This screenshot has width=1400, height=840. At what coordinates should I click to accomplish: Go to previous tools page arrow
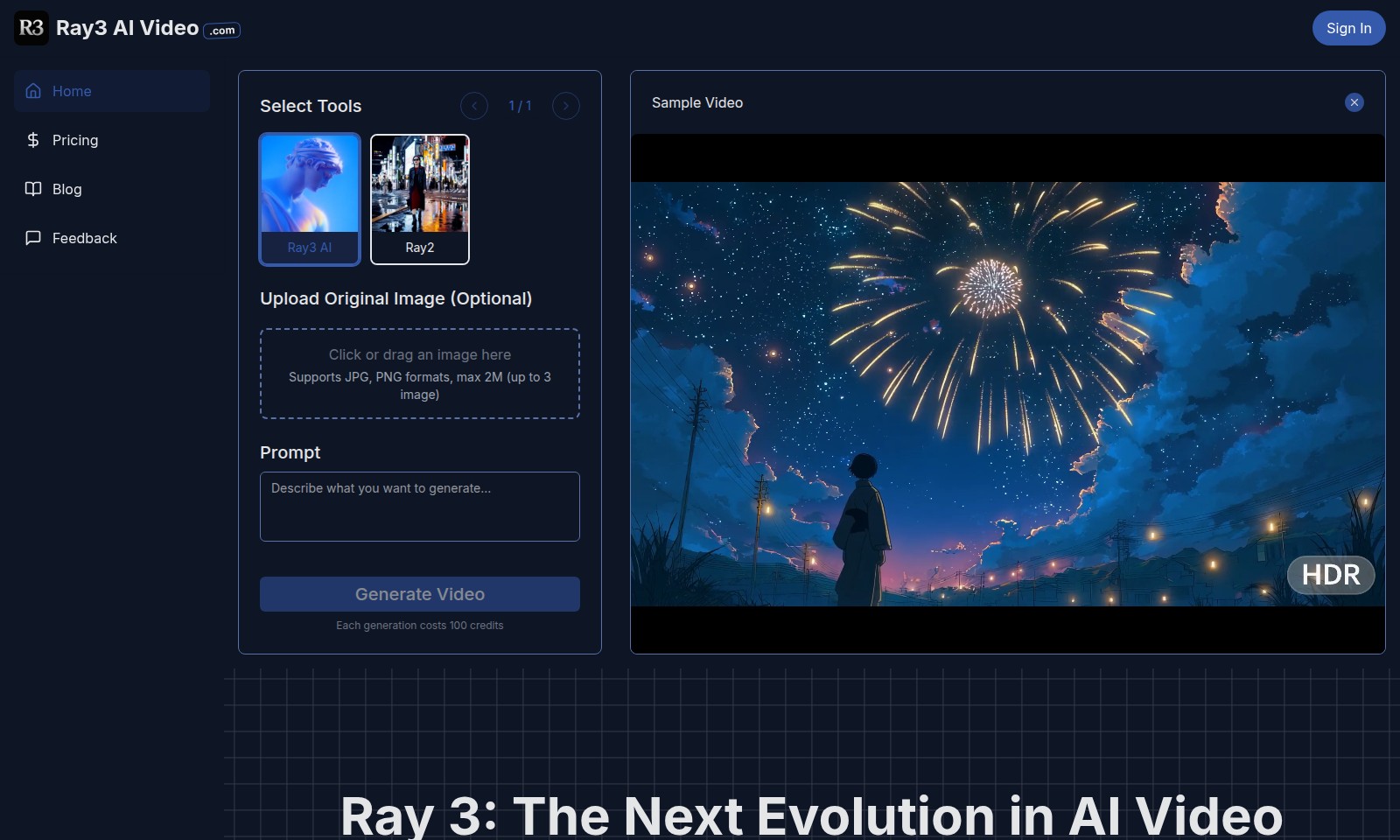[x=474, y=106]
